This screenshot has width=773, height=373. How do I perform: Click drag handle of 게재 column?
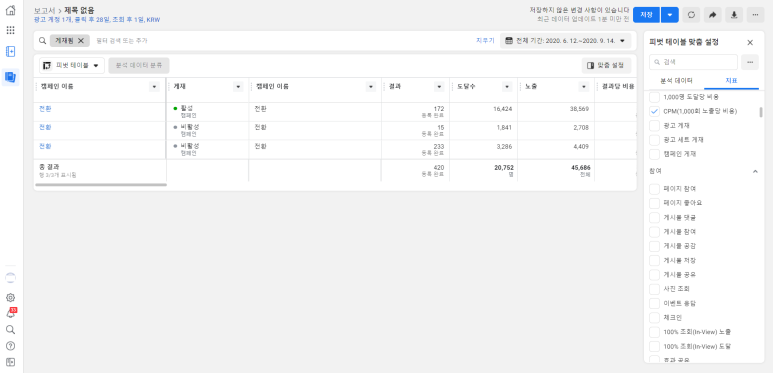[x=169, y=87]
